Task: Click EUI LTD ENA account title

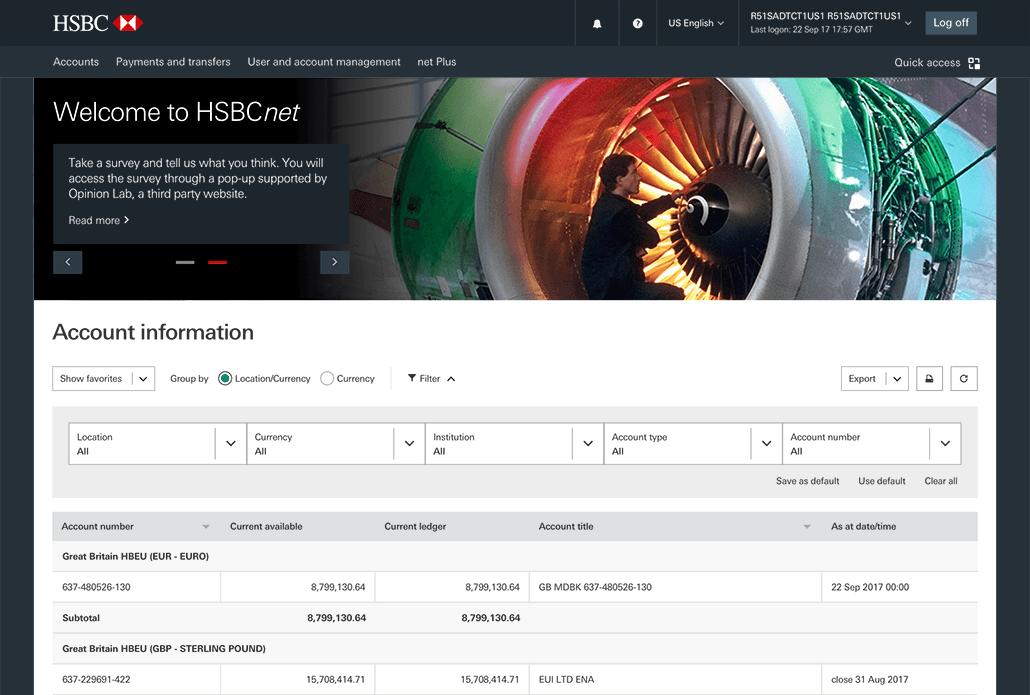Action: pos(566,679)
